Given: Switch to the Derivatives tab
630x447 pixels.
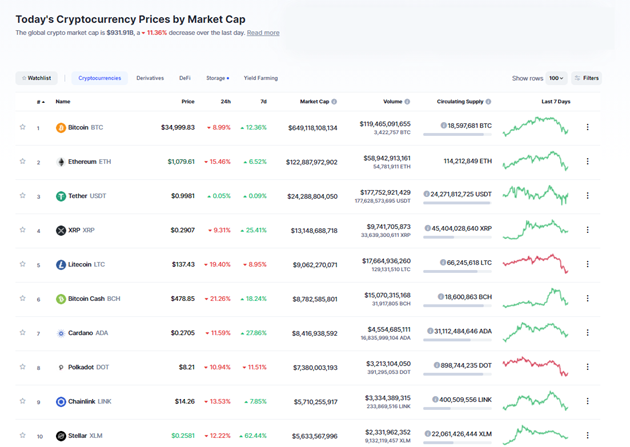Looking at the screenshot, I should tap(150, 78).
